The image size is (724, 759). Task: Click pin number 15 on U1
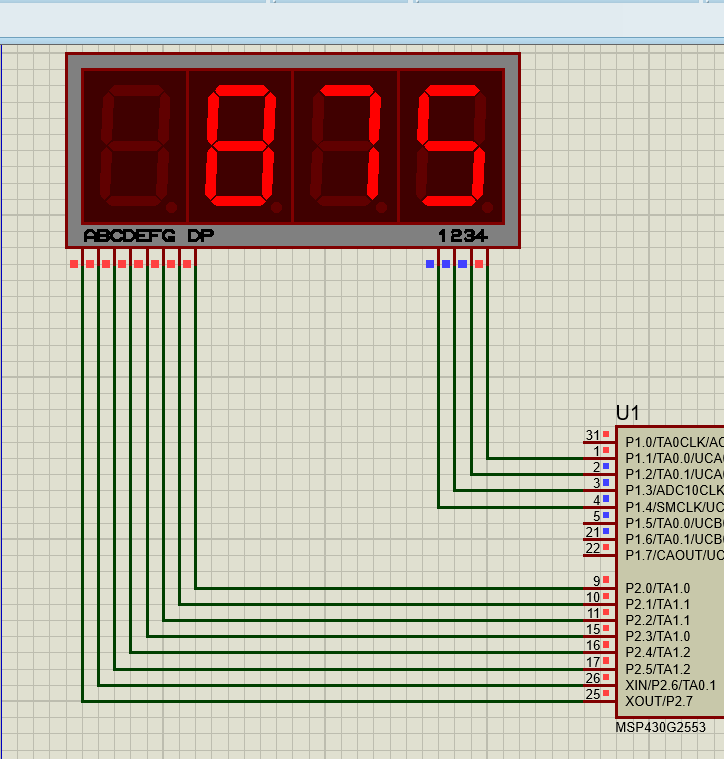(593, 629)
